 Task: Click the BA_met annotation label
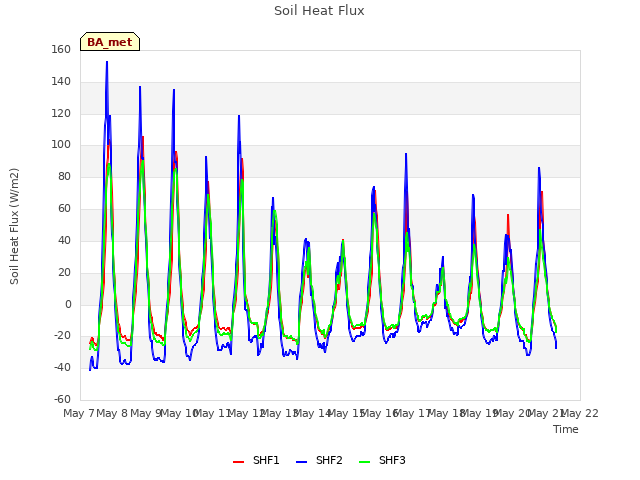[x=110, y=42]
